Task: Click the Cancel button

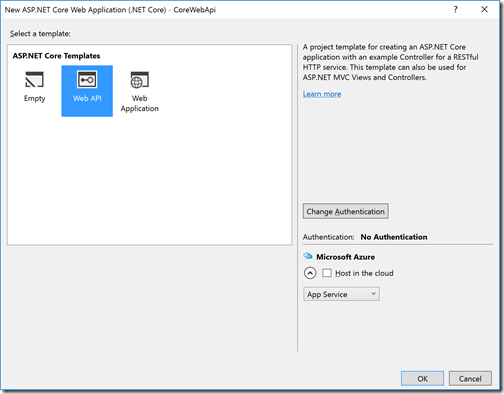Action: (x=470, y=379)
